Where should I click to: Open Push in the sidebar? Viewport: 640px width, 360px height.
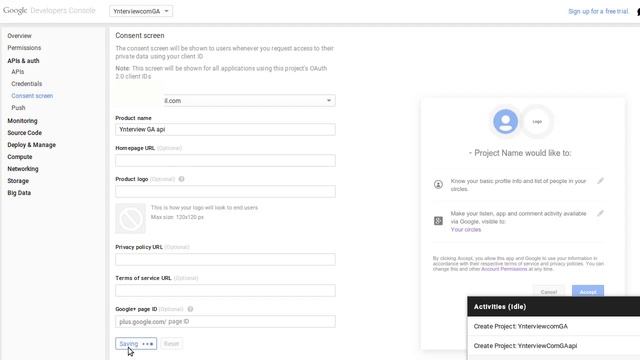coord(18,108)
